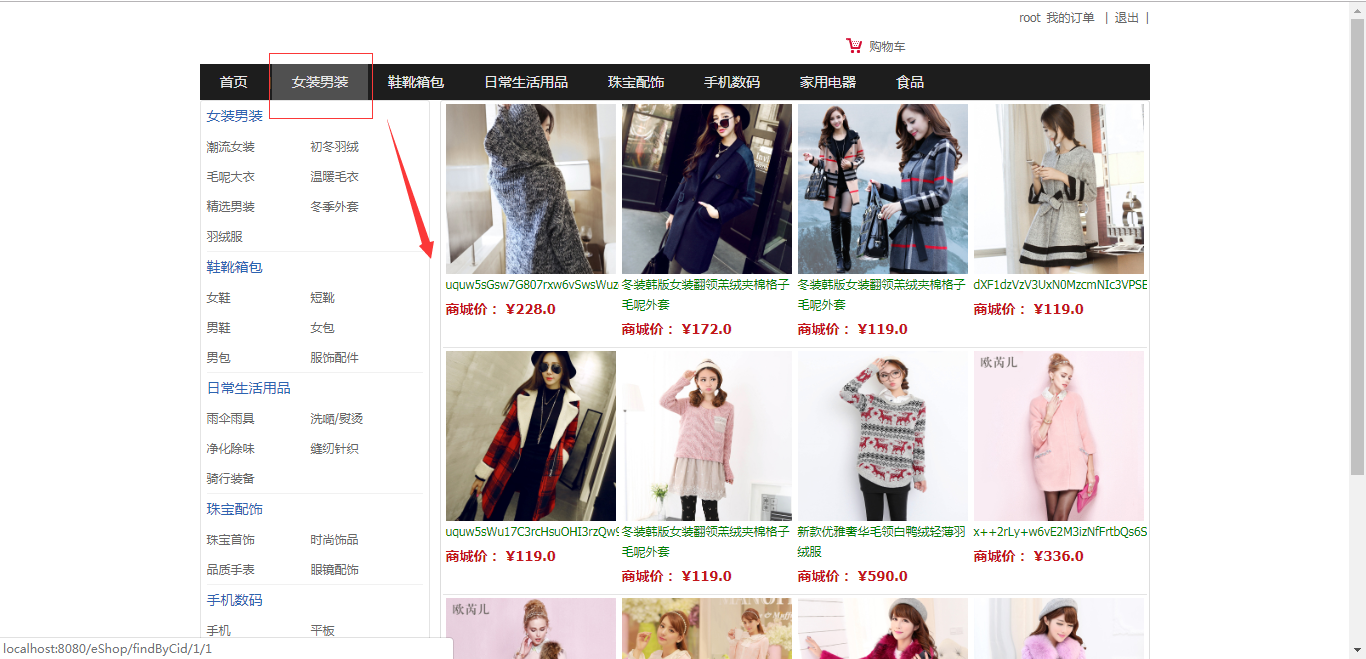Click the 珠宝配饰 sidebar heading
This screenshot has width=1366, height=659.
click(235, 509)
